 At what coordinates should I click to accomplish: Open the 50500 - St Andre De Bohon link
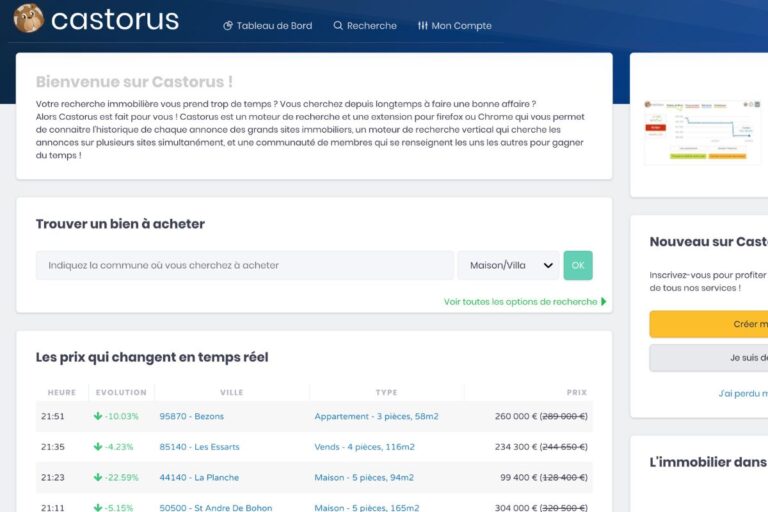(x=216, y=507)
